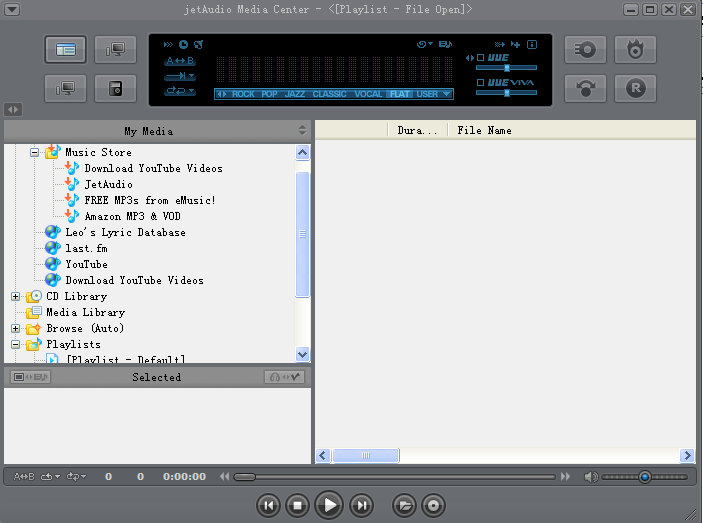Image resolution: width=703 pixels, height=523 pixels.
Task: Mute audio with the speaker icon
Action: pyautogui.click(x=591, y=477)
